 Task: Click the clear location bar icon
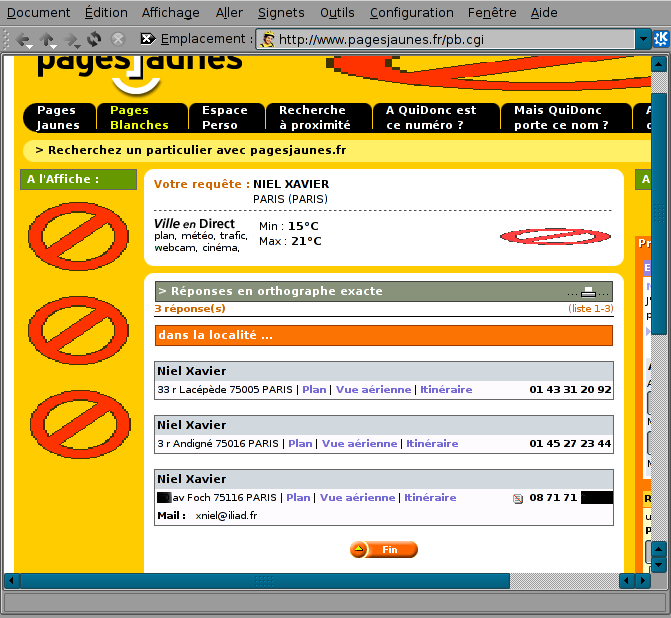tap(147, 39)
